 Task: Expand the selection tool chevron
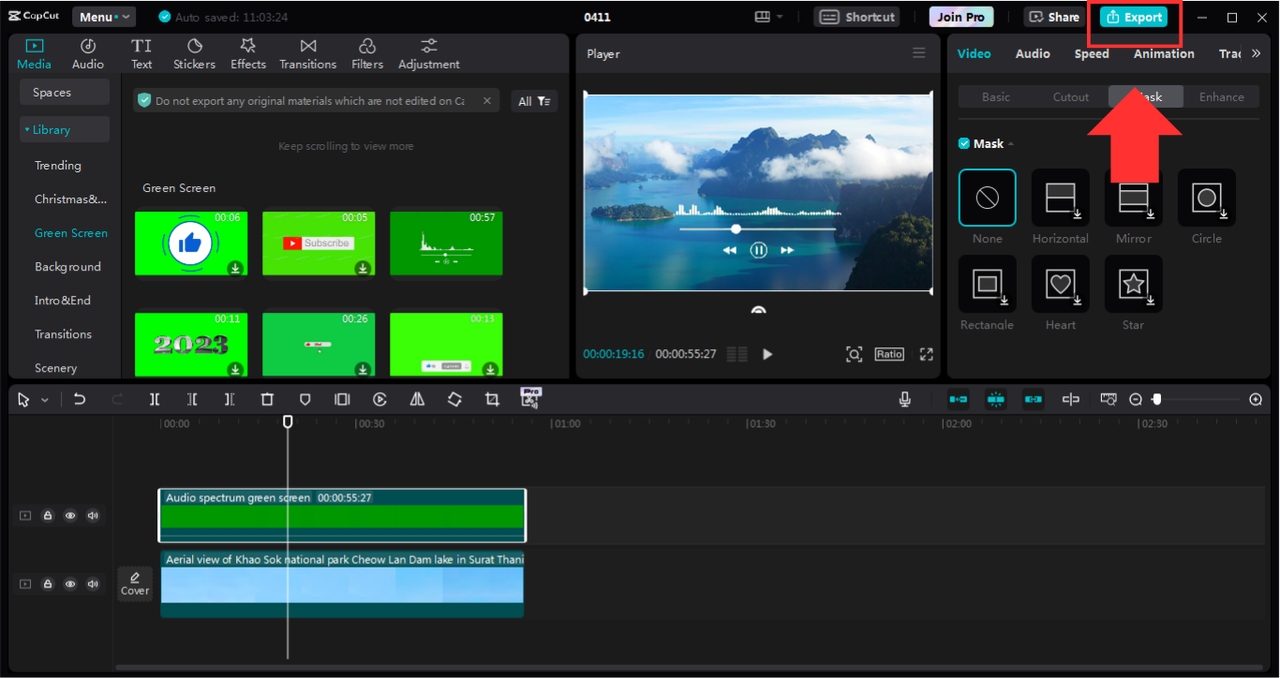pos(45,400)
